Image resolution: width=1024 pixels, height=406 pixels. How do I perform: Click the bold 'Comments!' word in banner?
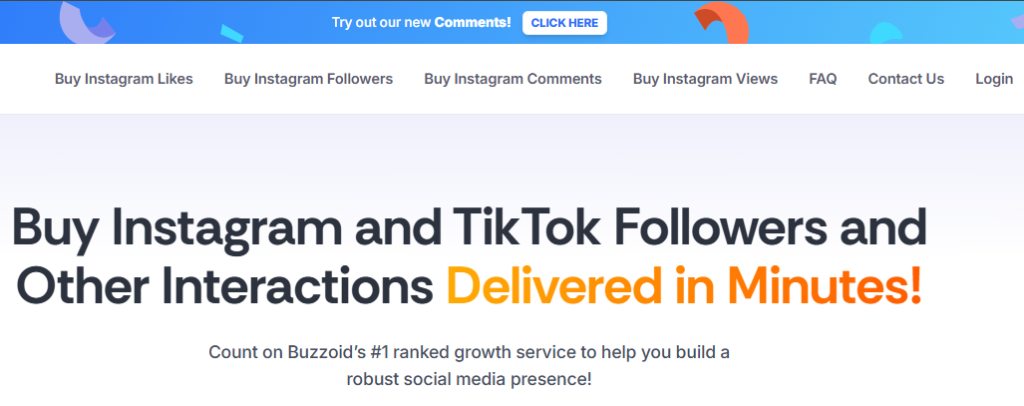(473, 22)
